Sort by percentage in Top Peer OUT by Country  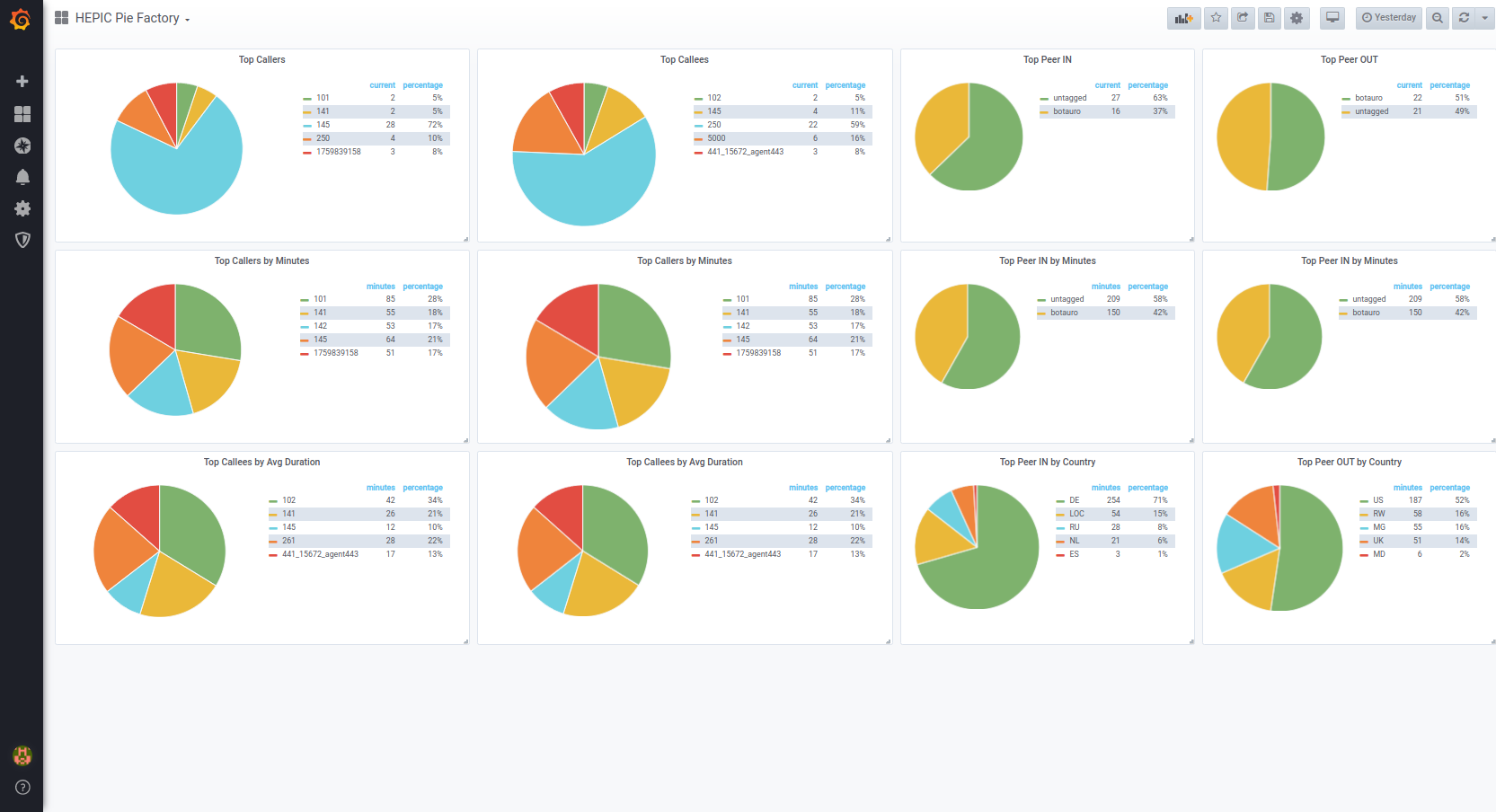click(1450, 488)
